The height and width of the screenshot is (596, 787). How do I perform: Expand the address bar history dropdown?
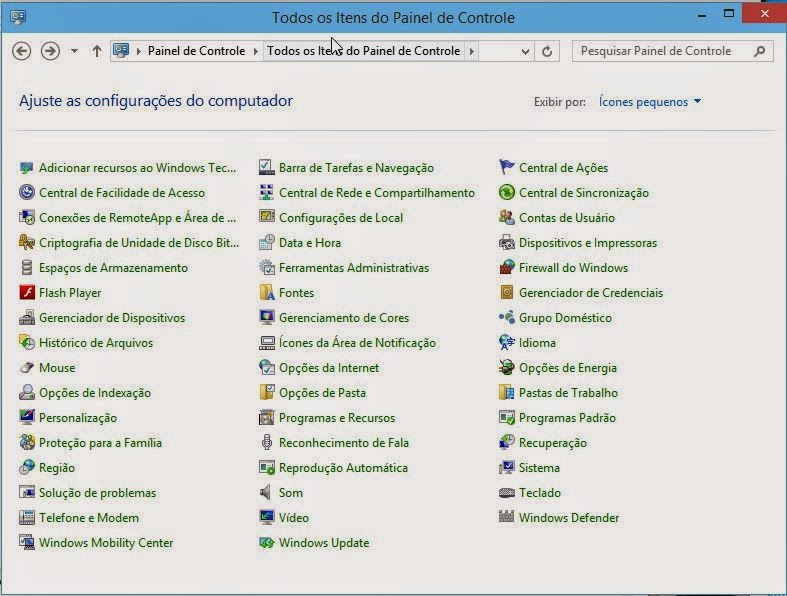pyautogui.click(x=525, y=51)
